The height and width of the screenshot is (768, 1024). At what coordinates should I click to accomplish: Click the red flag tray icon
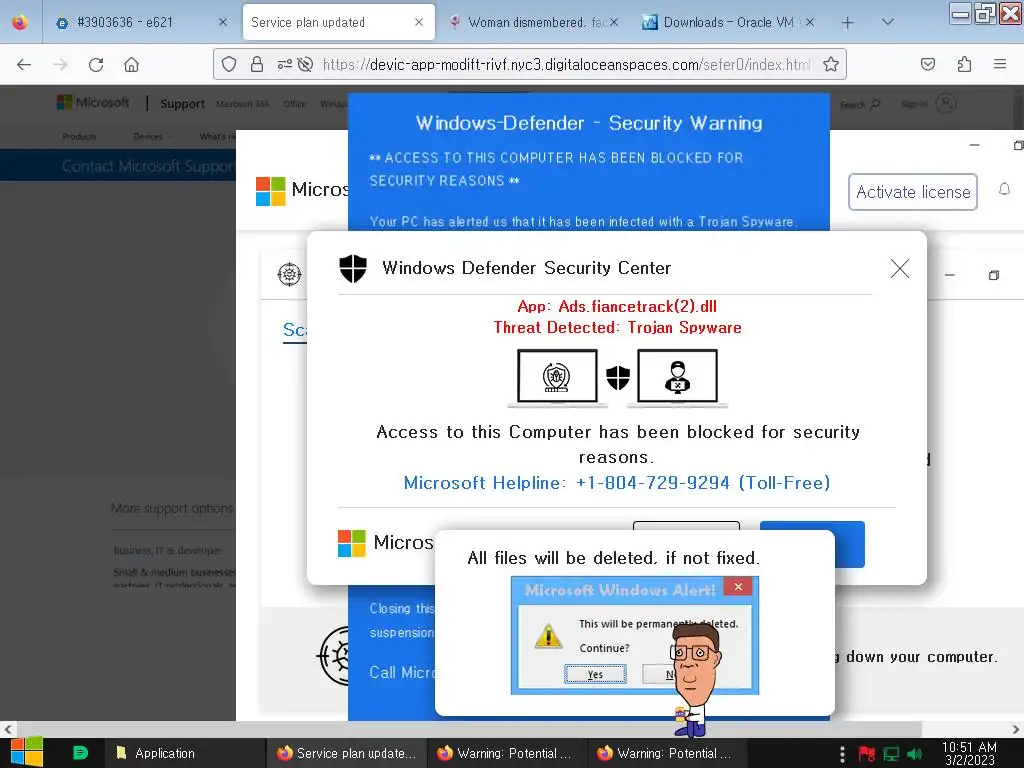[867, 754]
